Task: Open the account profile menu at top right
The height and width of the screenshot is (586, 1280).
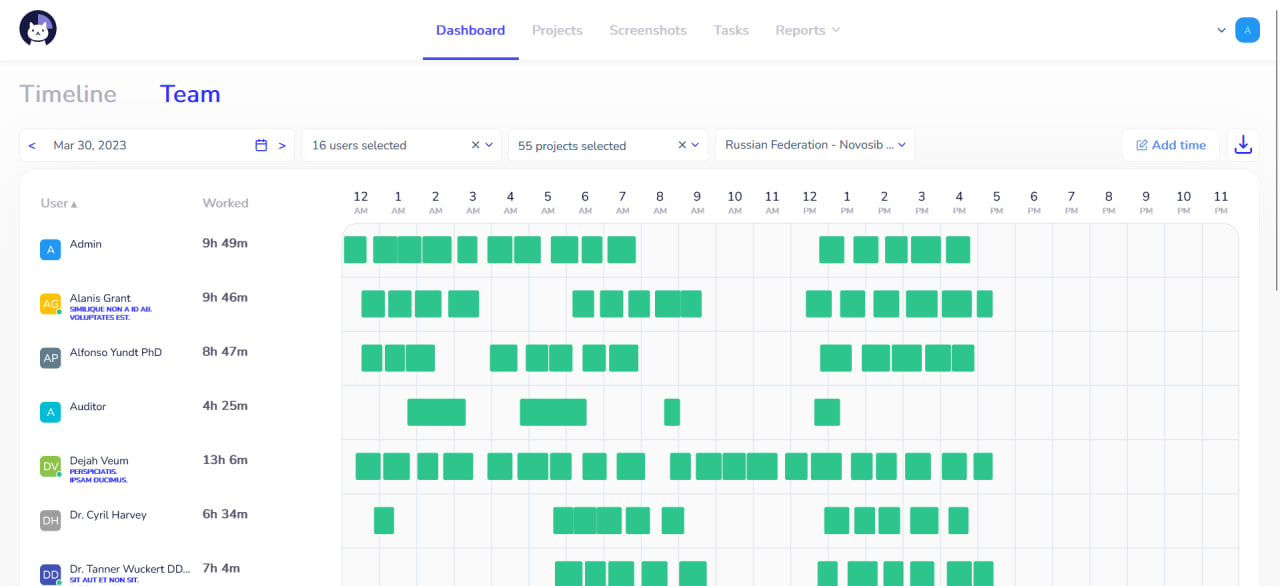Action: tap(1246, 30)
